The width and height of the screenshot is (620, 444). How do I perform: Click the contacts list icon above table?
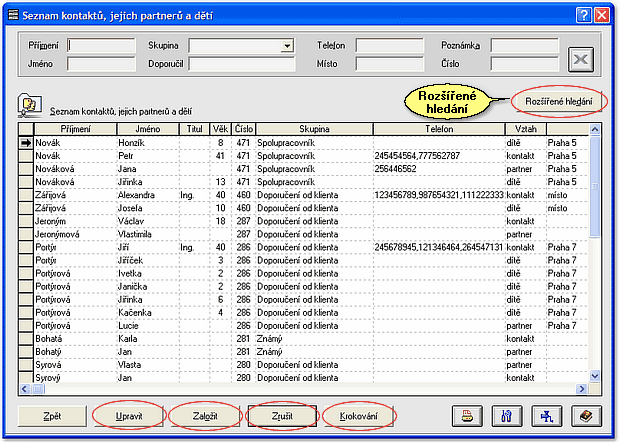click(30, 107)
